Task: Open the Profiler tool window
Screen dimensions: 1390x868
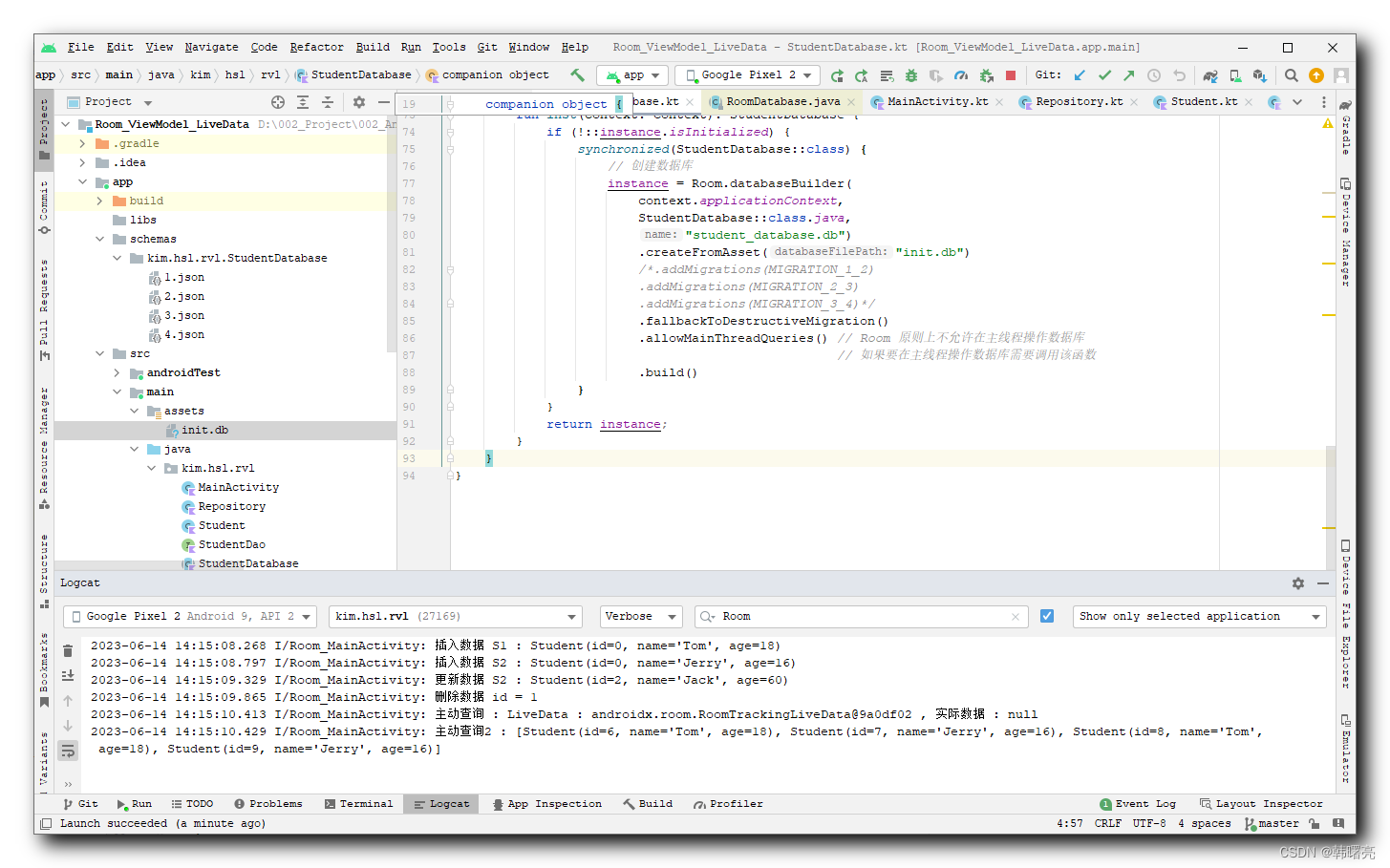Action: [x=728, y=804]
